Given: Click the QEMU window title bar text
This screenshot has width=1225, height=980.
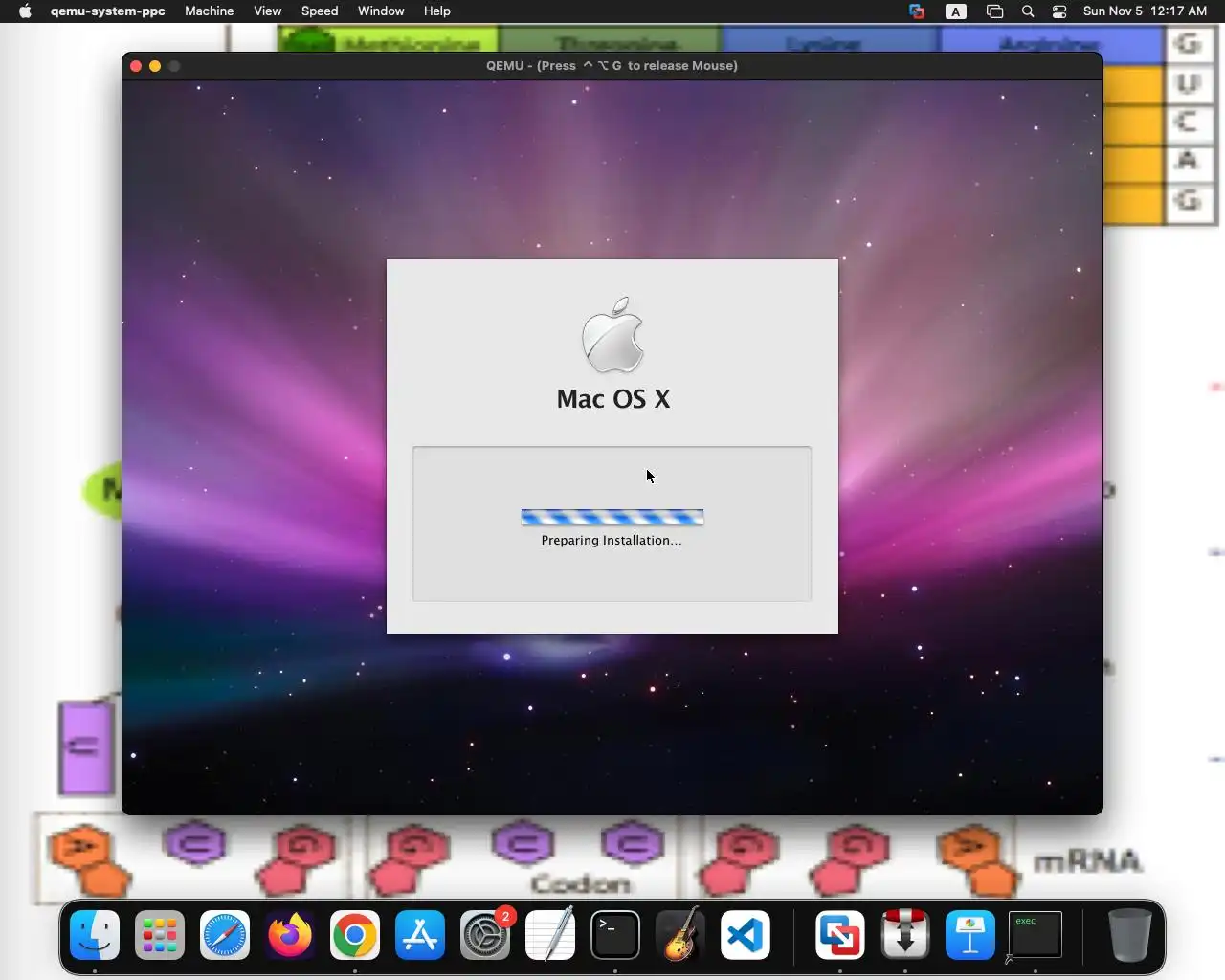Looking at the screenshot, I should pos(612,66).
